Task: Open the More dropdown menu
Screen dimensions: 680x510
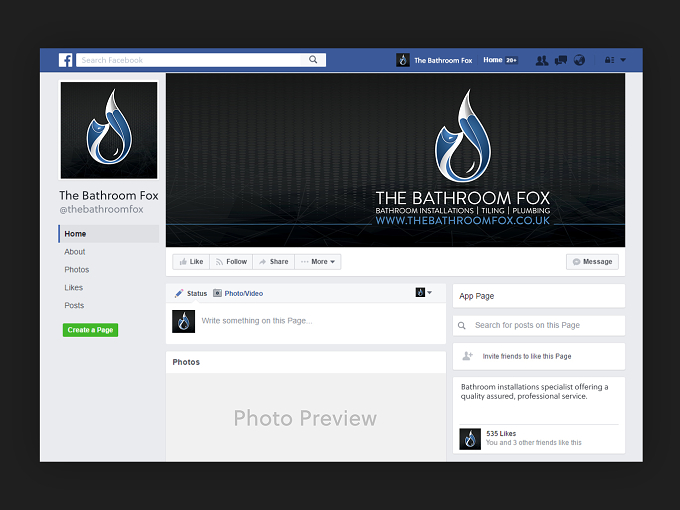Action: [x=318, y=262]
